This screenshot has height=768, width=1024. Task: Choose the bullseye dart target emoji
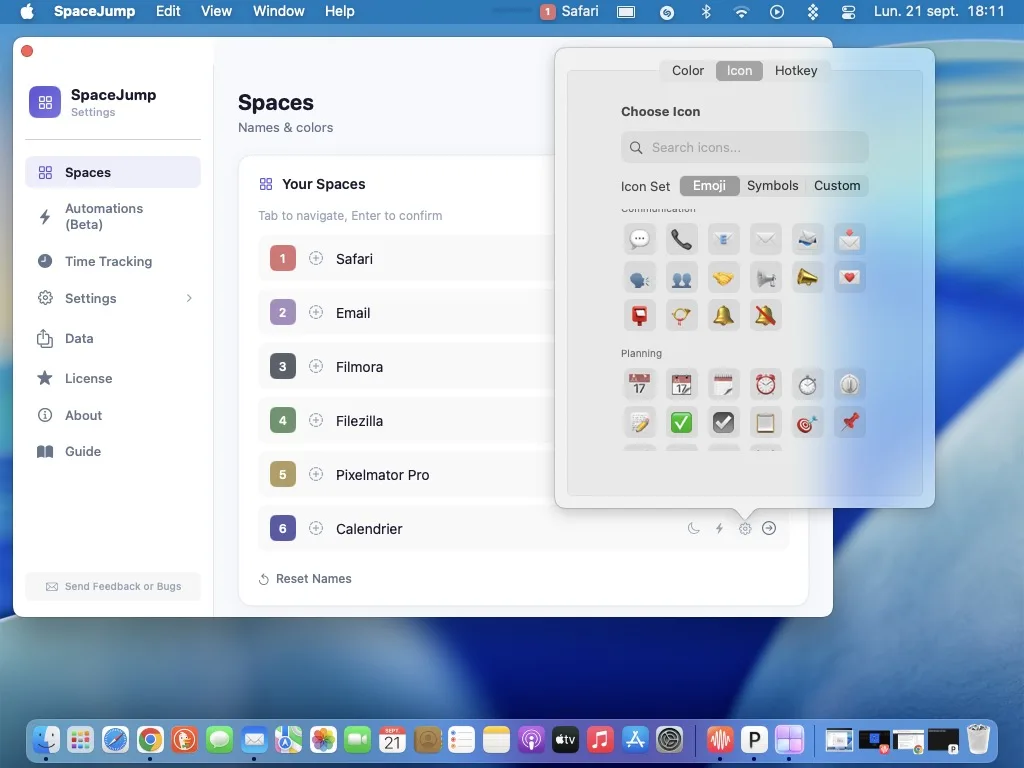click(x=807, y=423)
